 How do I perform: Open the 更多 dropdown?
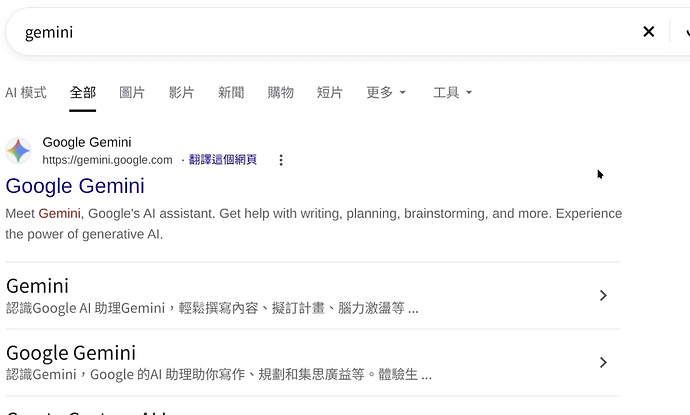click(x=386, y=92)
